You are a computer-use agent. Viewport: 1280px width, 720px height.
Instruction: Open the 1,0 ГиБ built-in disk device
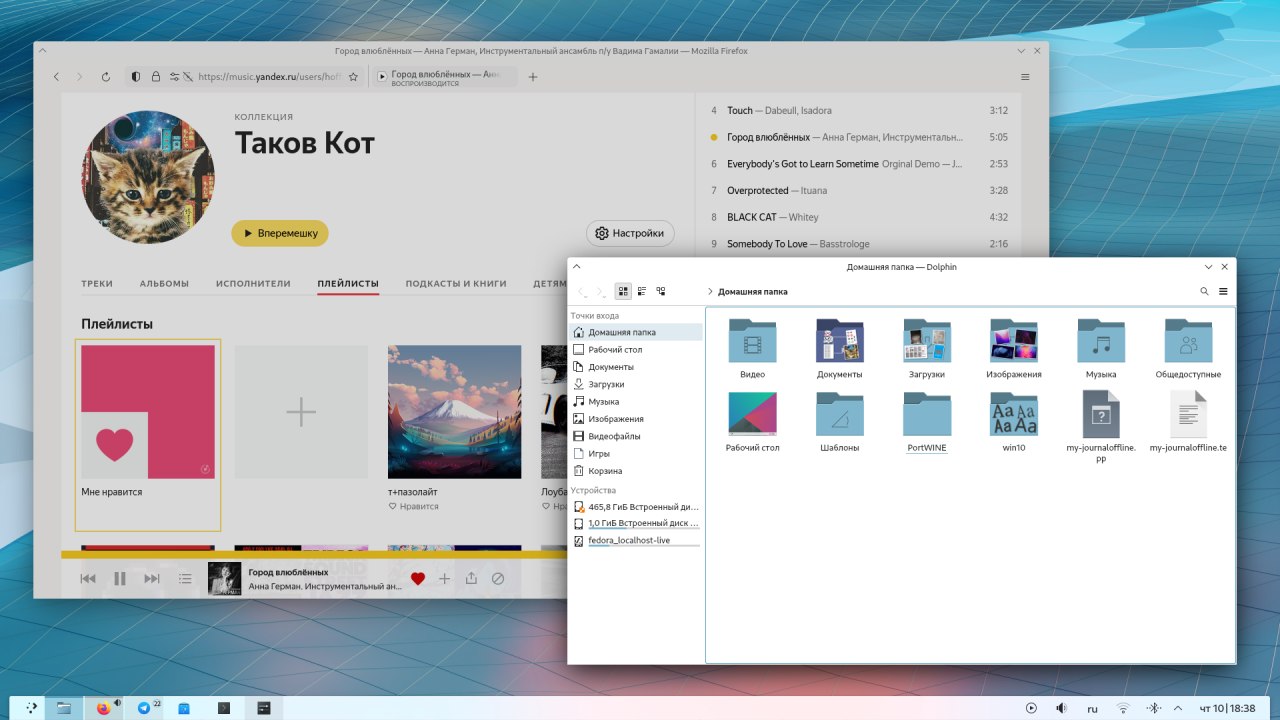pyautogui.click(x=636, y=523)
